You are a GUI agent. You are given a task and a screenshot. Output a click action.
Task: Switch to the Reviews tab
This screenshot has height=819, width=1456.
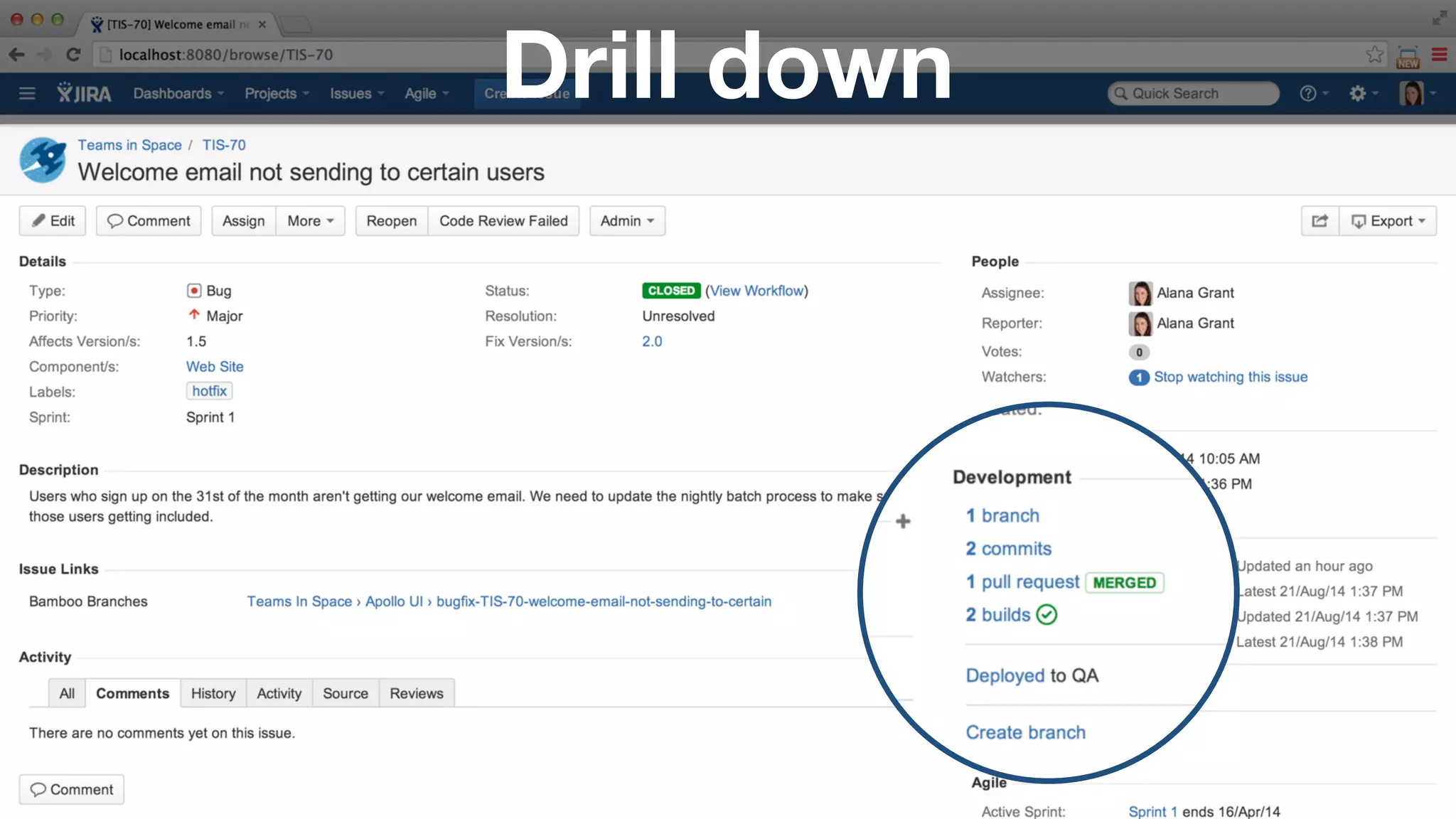coord(417,693)
